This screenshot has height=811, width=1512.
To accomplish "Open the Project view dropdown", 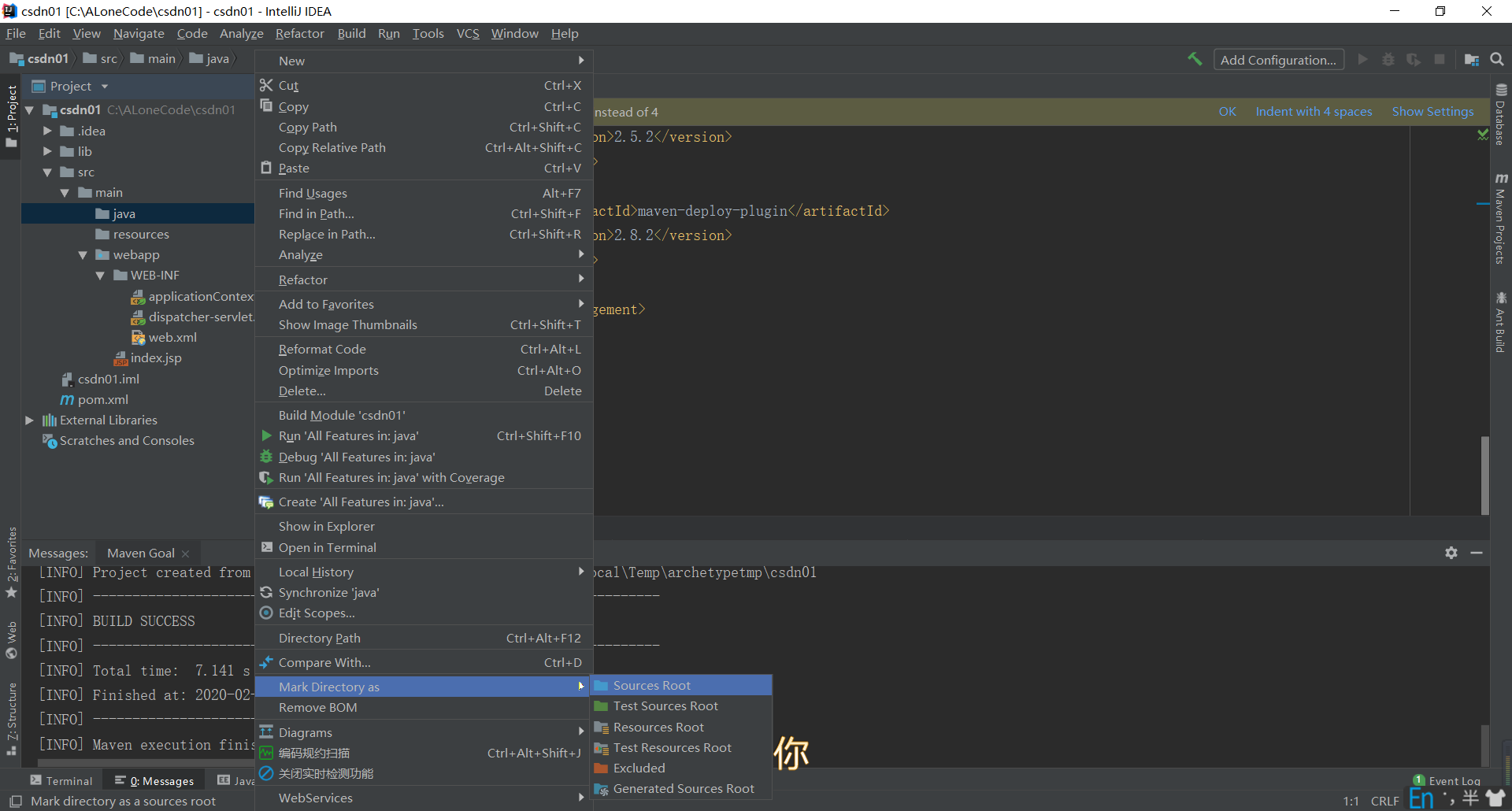I will (x=105, y=87).
